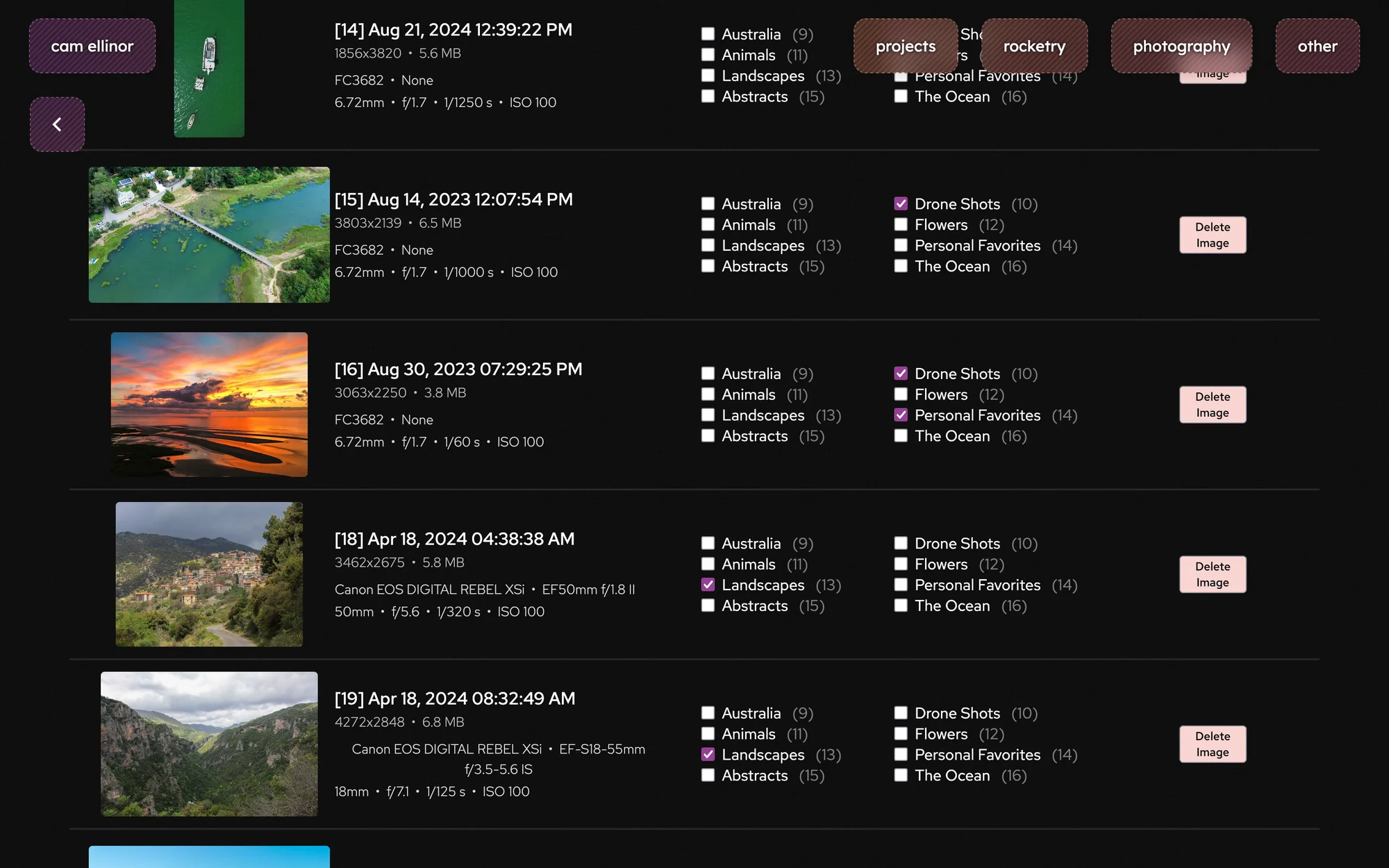Check Australia for image 19
The height and width of the screenshot is (868, 1389).
tap(708, 713)
